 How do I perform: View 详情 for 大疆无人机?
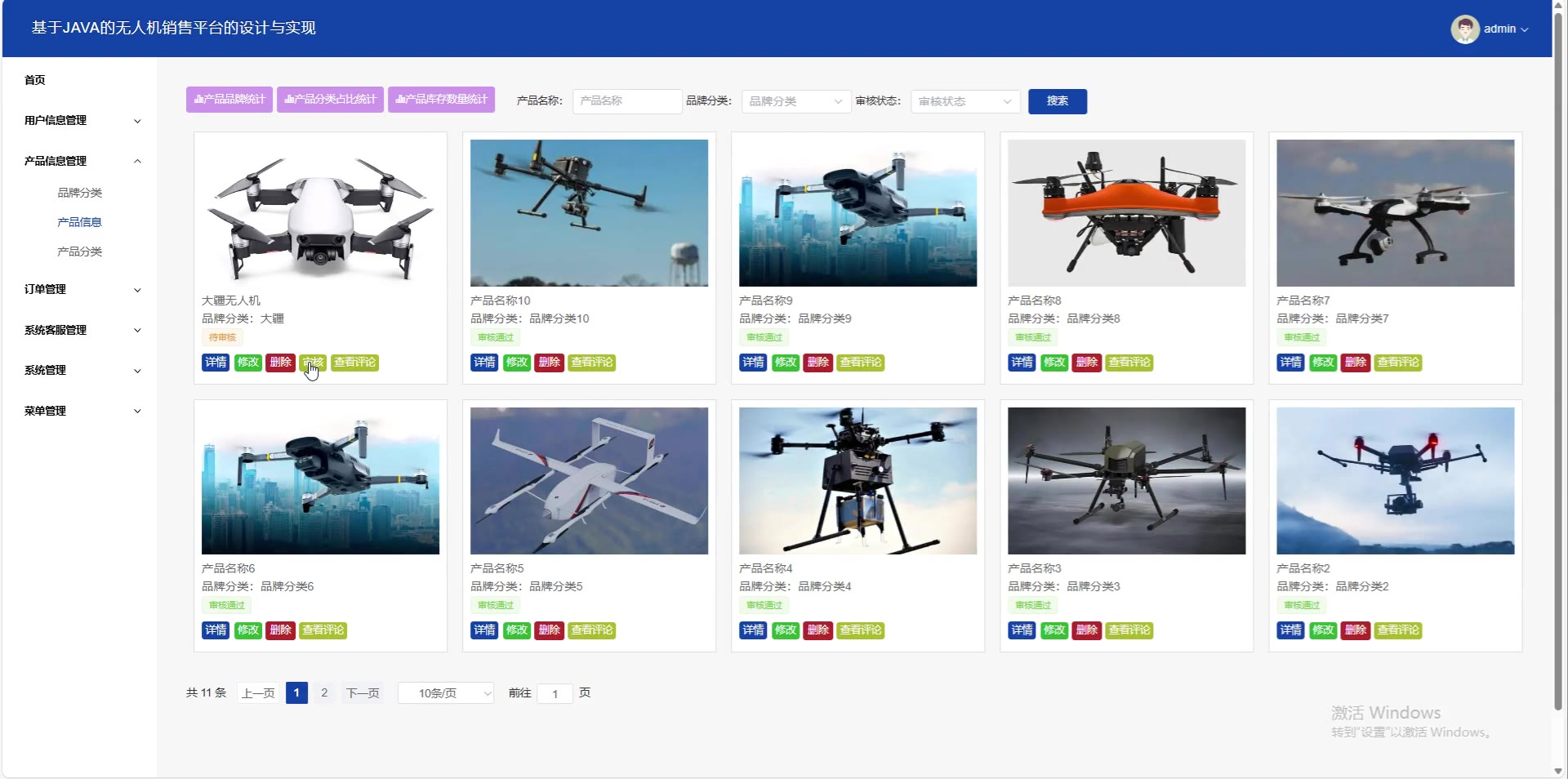216,363
